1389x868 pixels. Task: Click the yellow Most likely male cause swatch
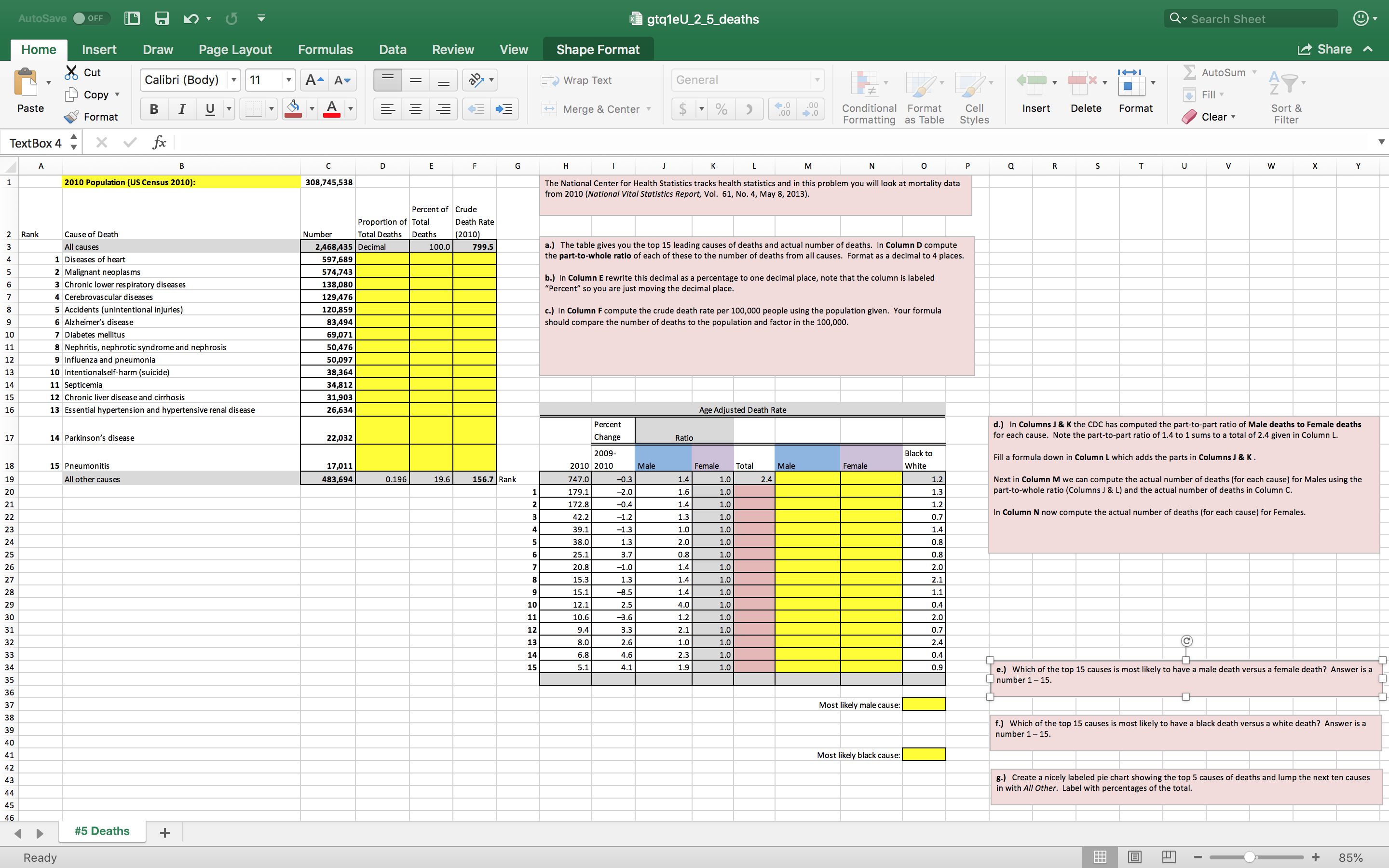(x=921, y=704)
